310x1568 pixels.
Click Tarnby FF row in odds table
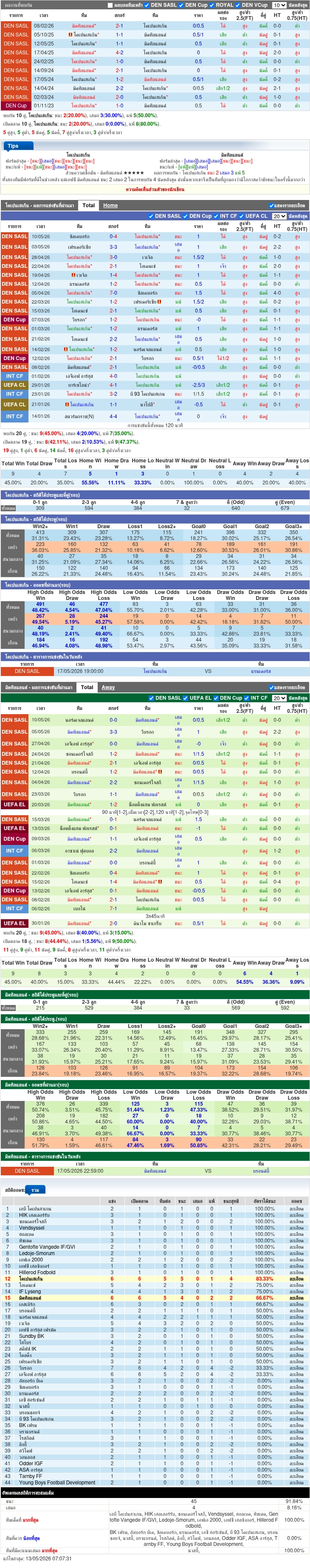(155, 1476)
